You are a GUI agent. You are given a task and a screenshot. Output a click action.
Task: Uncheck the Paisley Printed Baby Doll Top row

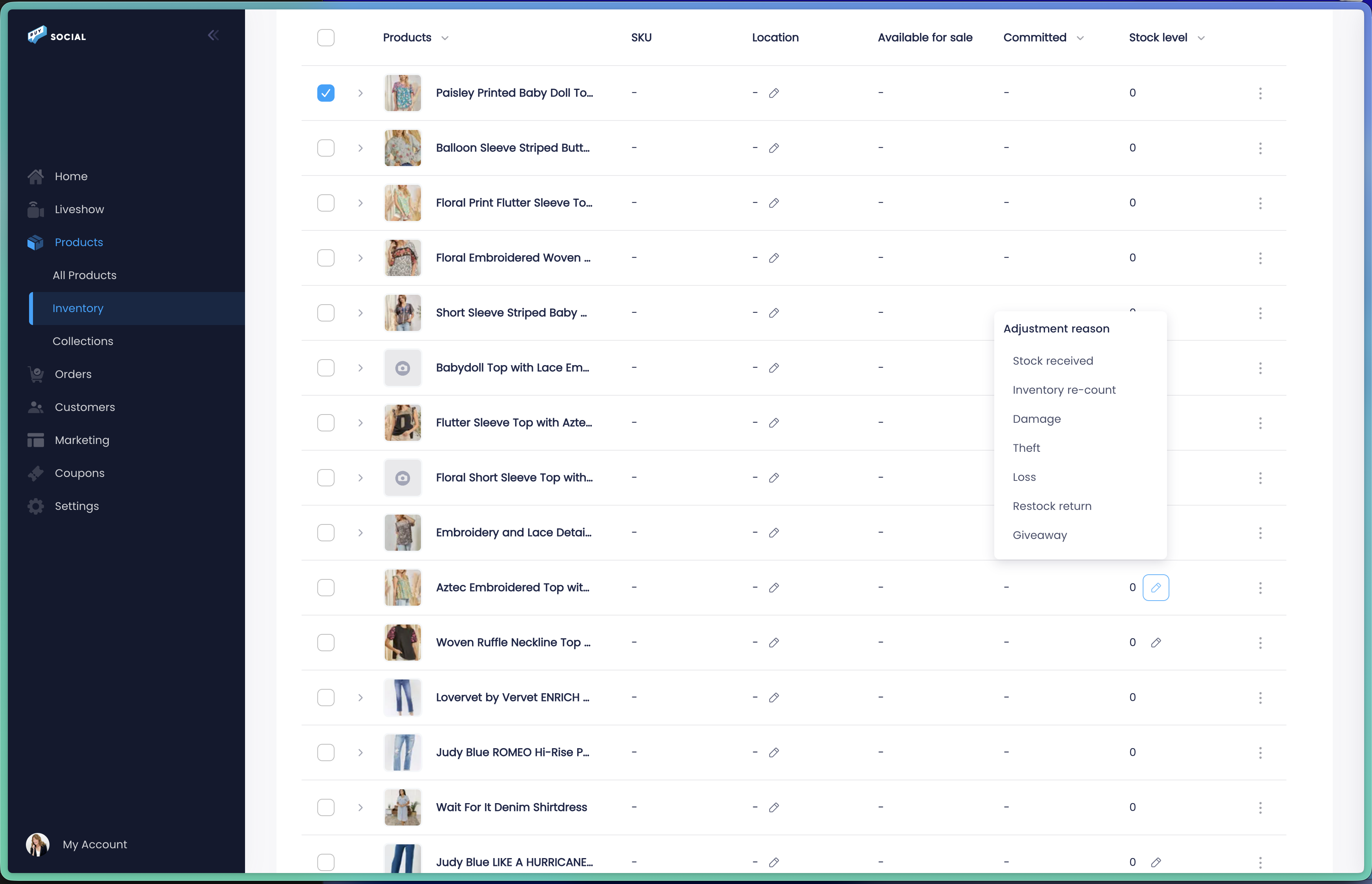326,92
